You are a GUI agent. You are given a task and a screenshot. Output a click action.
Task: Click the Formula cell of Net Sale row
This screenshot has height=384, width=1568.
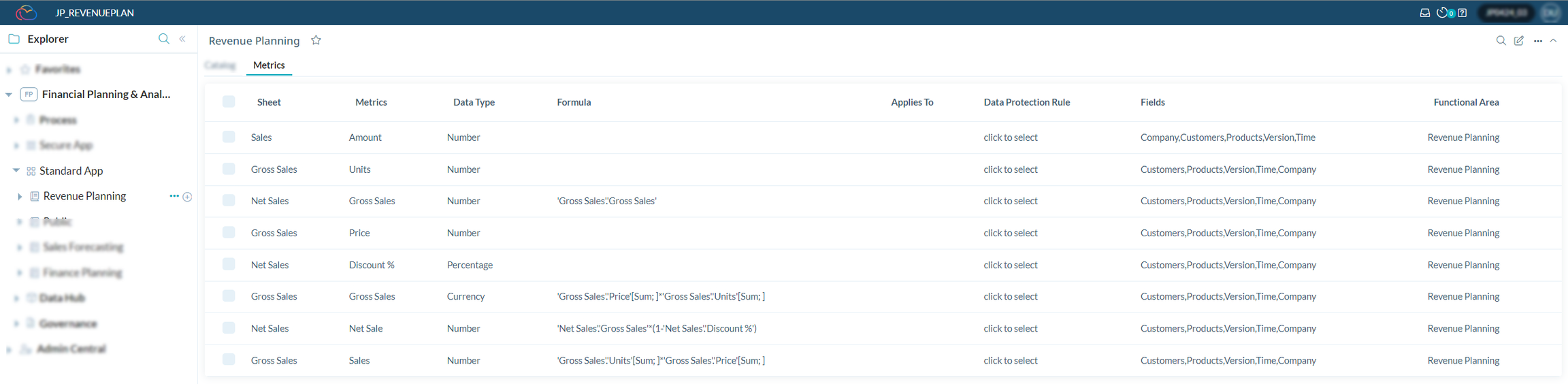pos(656,328)
